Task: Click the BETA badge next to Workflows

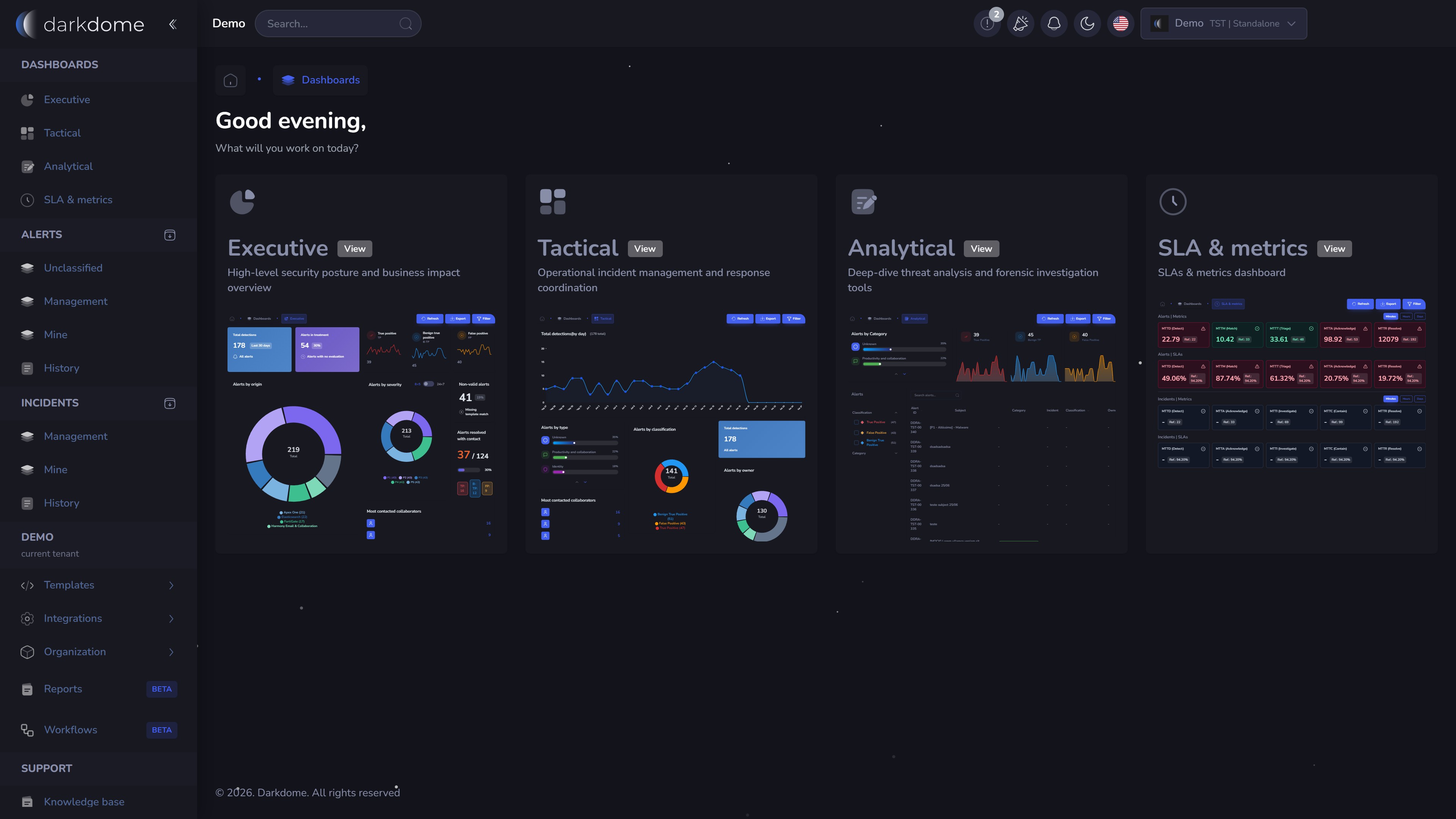Action: (x=162, y=730)
